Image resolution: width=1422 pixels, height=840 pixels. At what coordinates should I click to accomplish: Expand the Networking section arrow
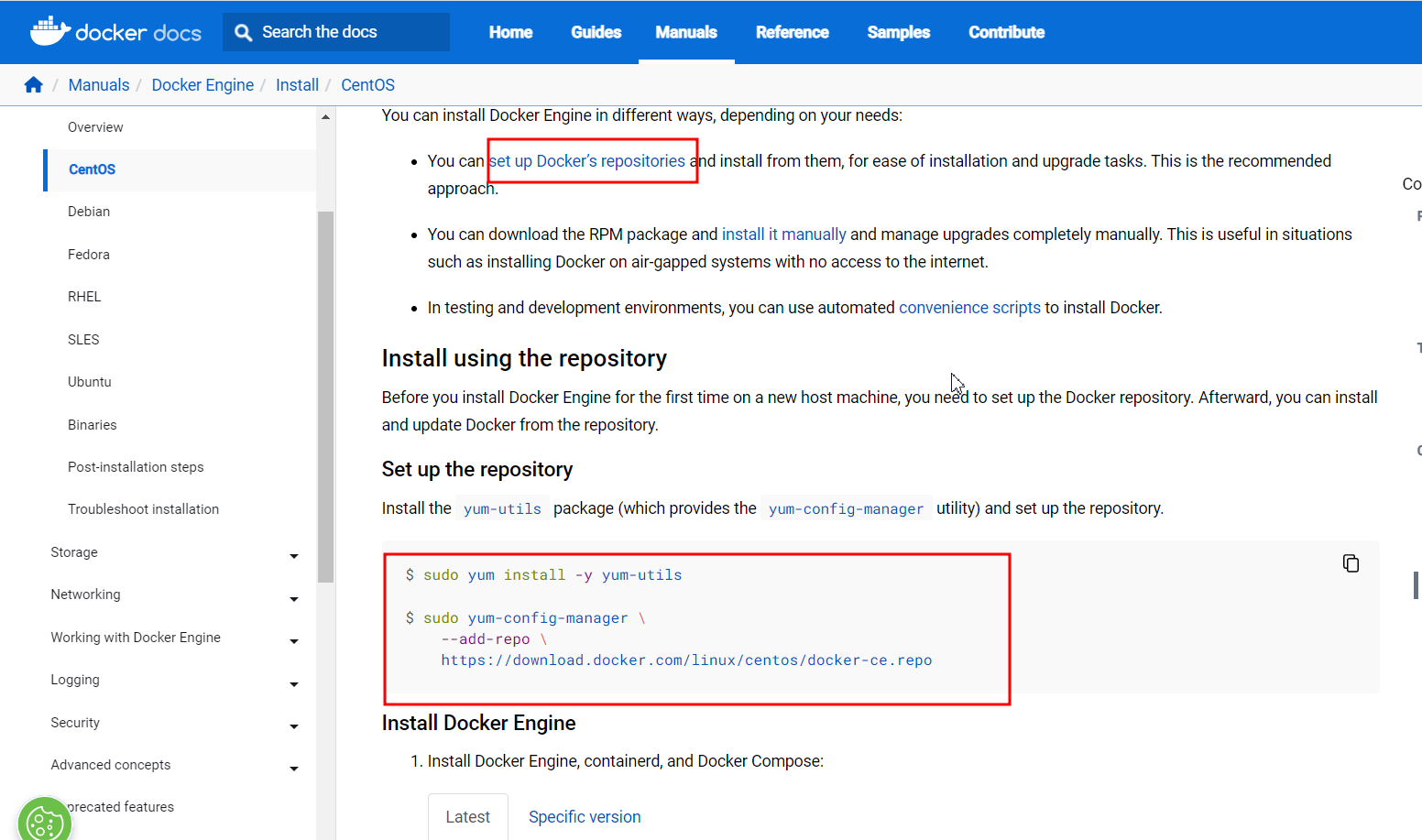[294, 599]
